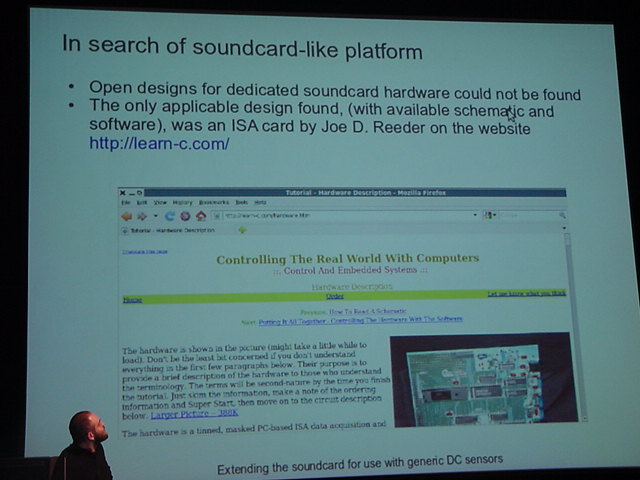Viewport: 640px width, 480px height.
Task: Click the Firefox search input box
Action: click(x=528, y=215)
